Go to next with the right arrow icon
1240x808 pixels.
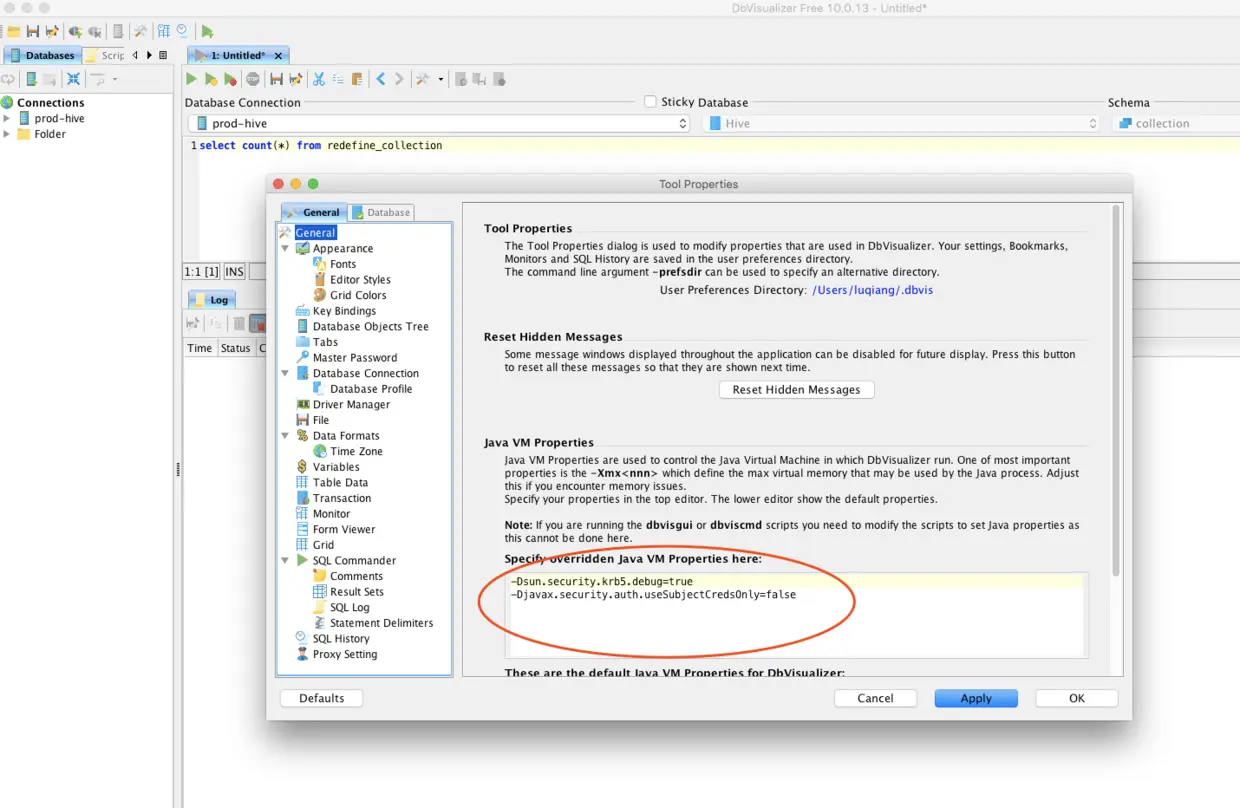tap(399, 79)
